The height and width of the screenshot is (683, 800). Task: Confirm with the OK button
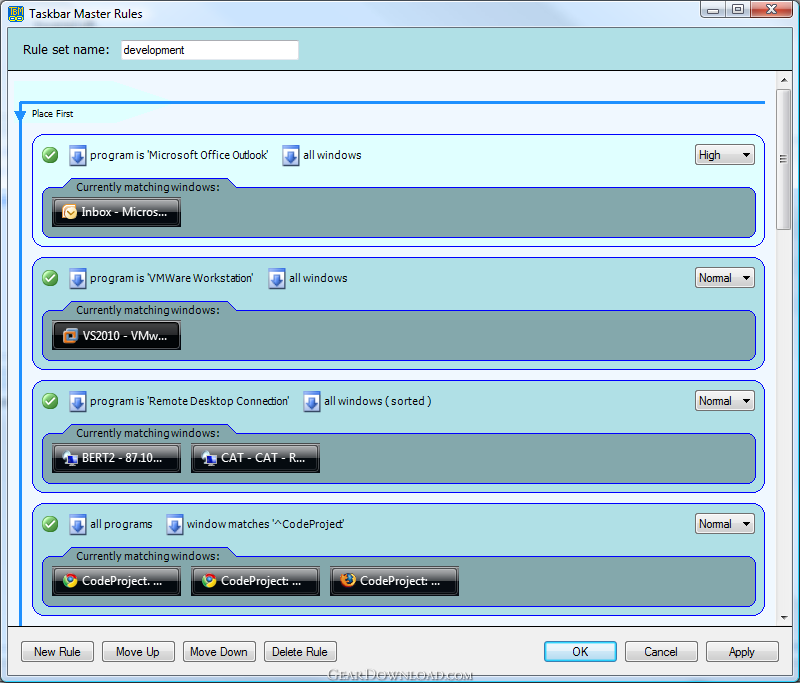580,652
